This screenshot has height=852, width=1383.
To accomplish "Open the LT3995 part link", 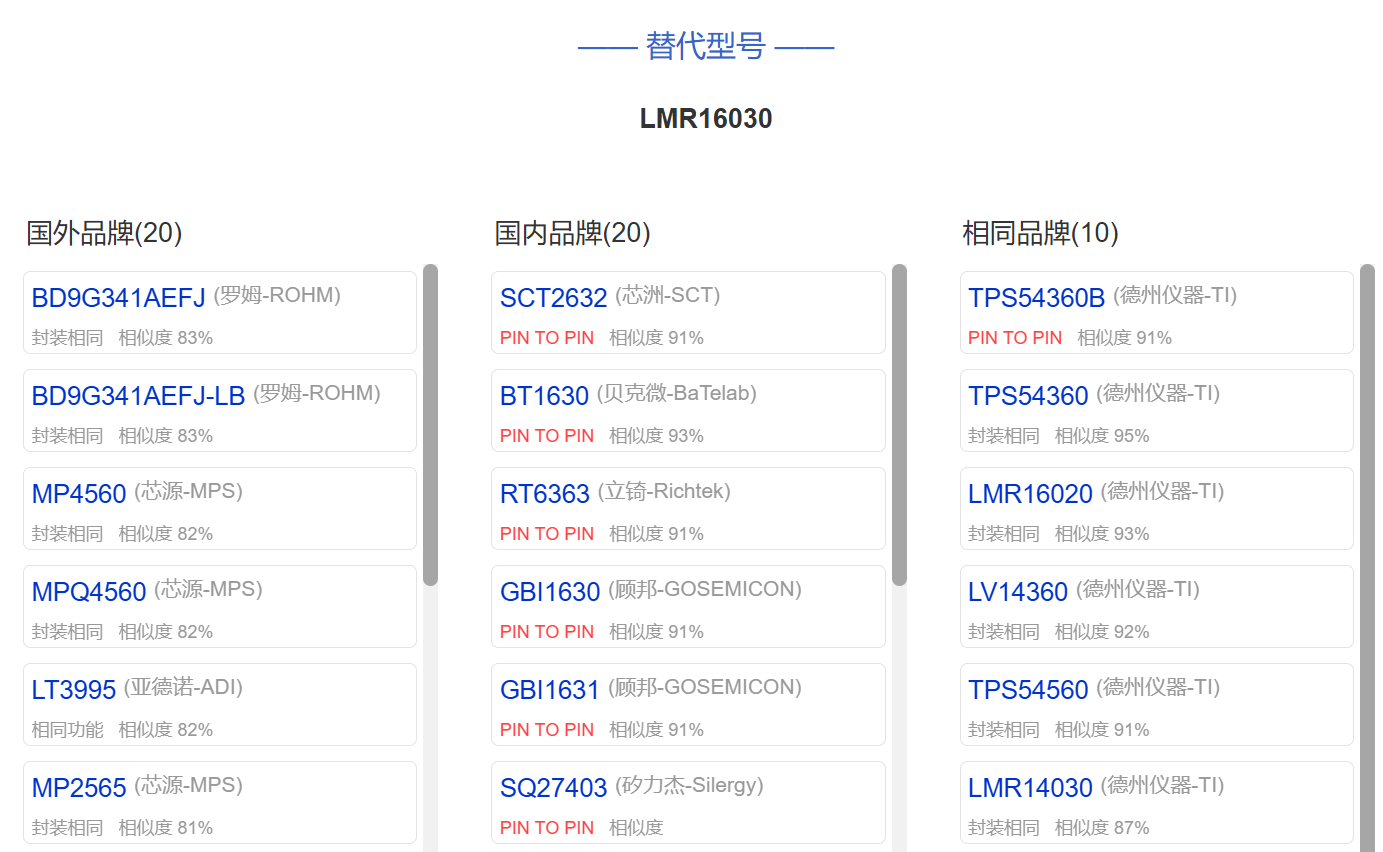I will (74, 690).
